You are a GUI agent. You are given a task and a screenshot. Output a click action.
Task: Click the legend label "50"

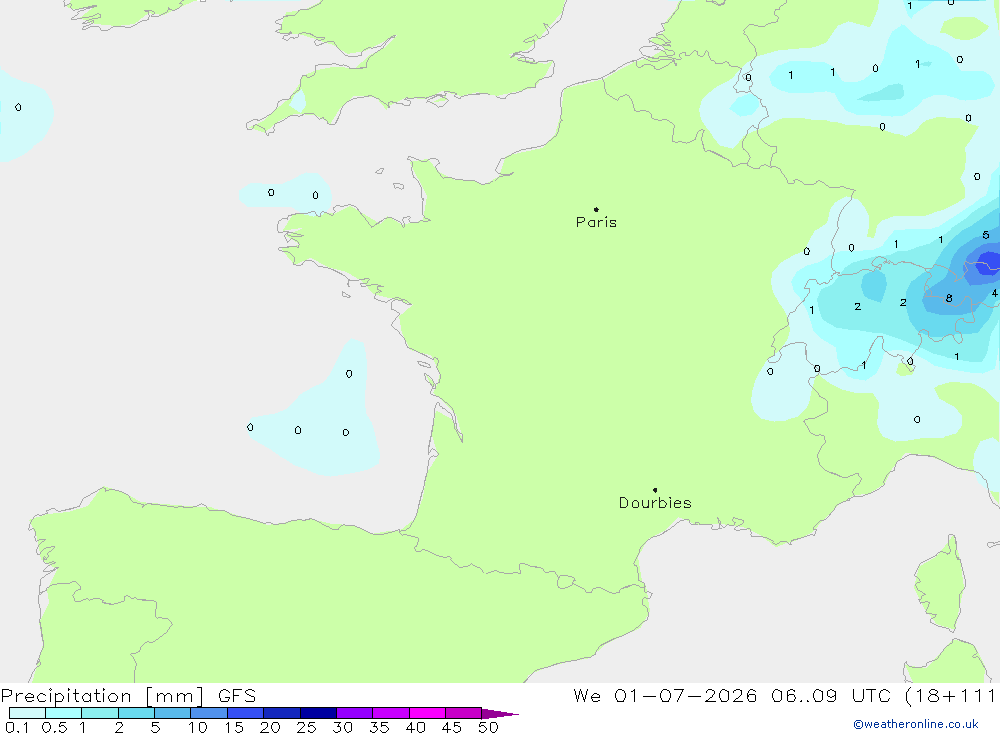point(488,727)
